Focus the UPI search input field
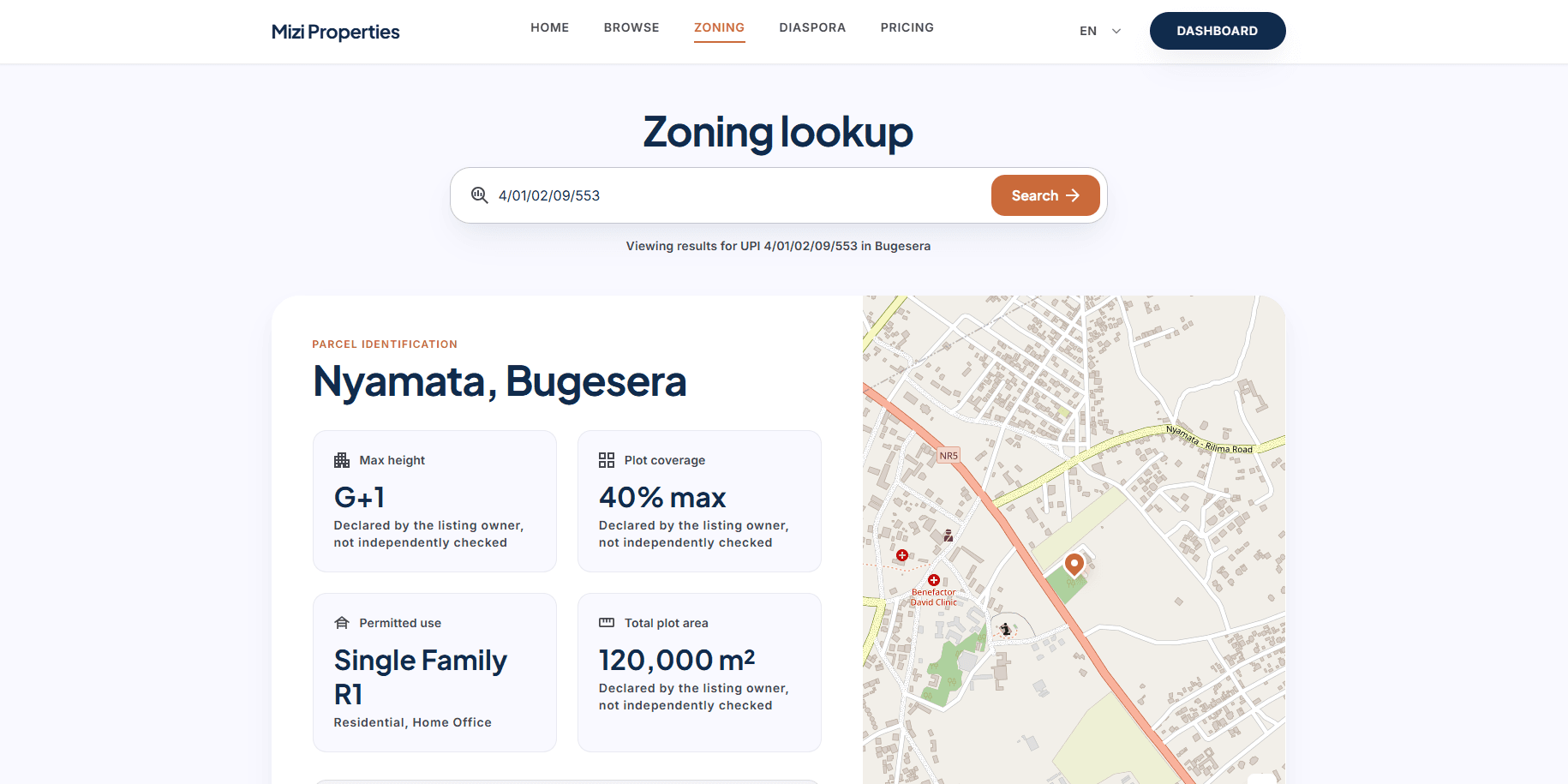Screen dimensions: 1568x784 737,195
